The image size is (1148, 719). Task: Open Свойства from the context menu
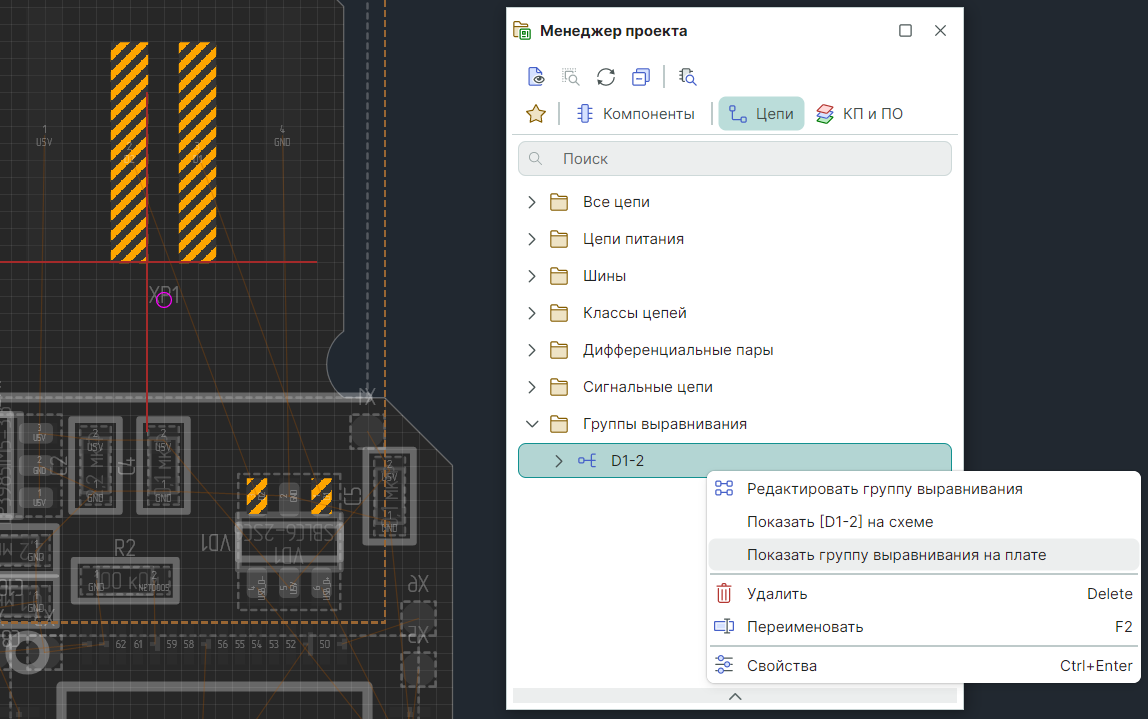pos(781,666)
